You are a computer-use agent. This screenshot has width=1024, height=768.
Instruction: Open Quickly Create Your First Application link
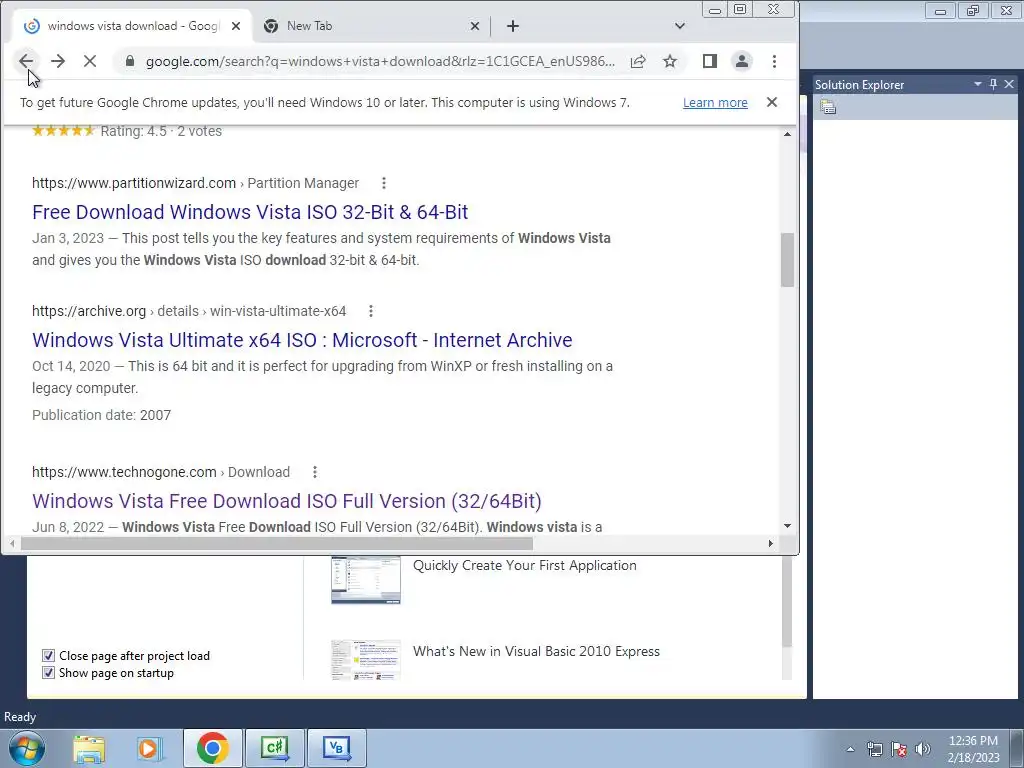click(x=524, y=566)
